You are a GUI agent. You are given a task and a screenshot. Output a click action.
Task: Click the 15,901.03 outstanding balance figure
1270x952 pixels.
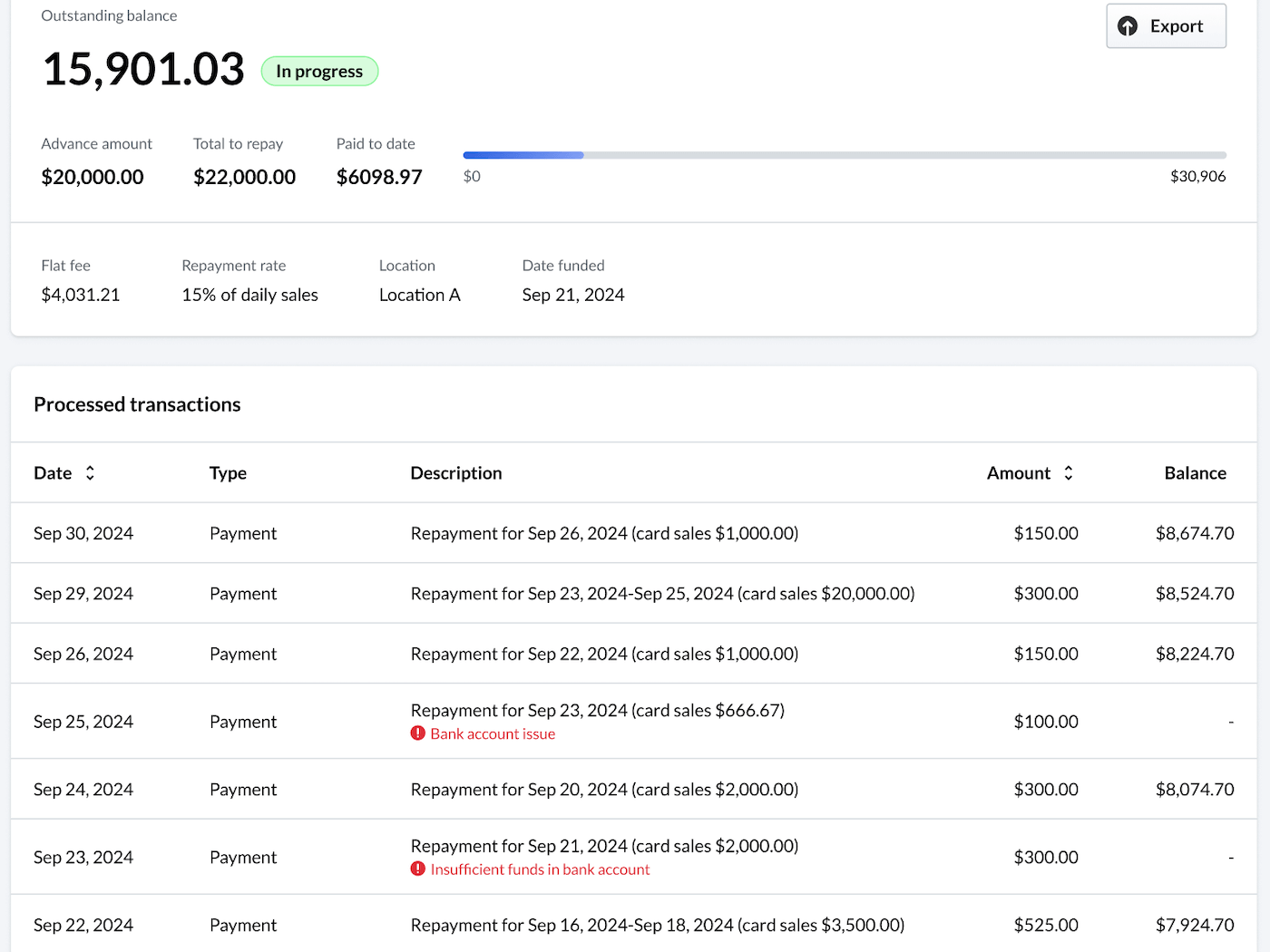click(143, 69)
